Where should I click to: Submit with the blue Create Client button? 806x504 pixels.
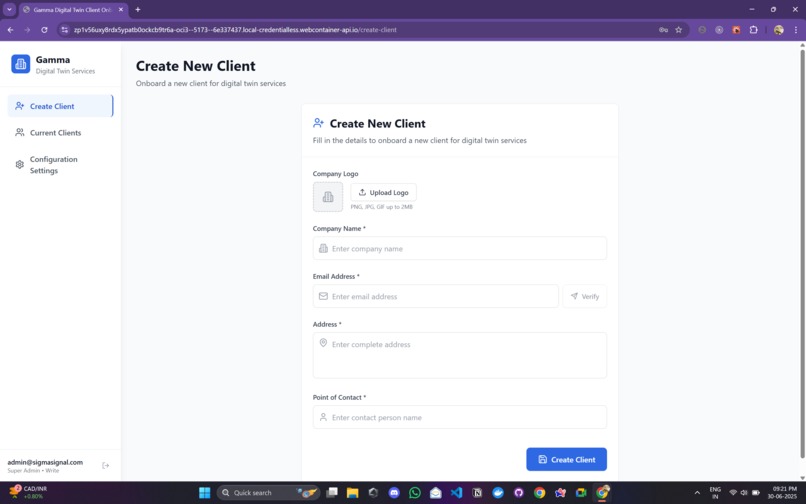(566, 459)
